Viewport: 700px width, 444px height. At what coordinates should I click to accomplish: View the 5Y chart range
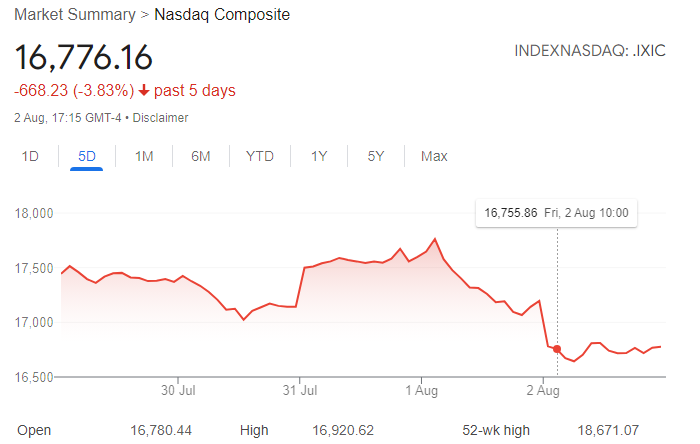coord(376,156)
